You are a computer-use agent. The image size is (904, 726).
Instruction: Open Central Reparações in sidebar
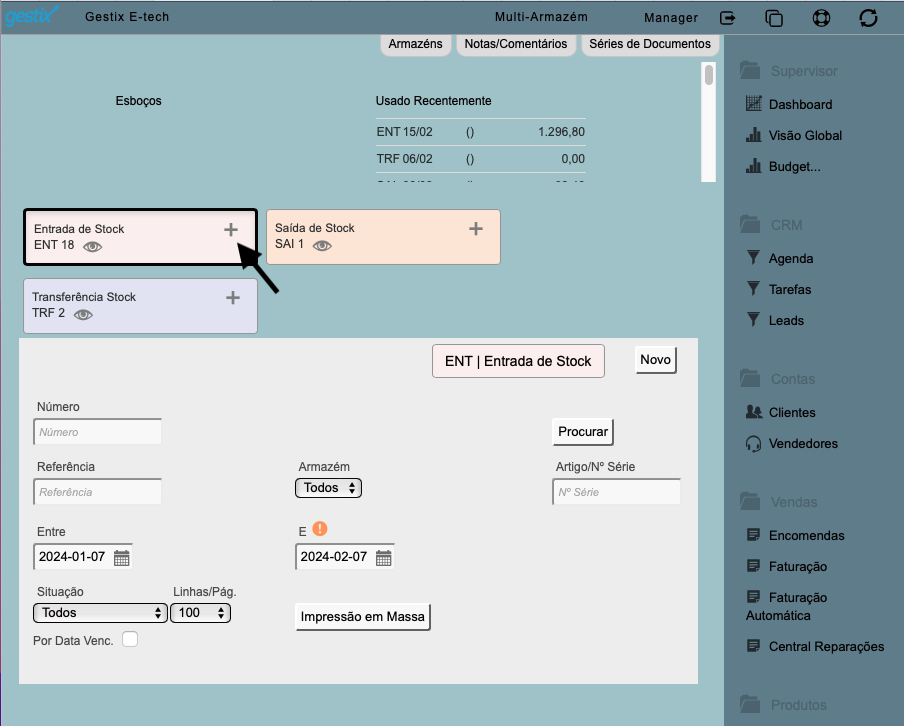pyautogui.click(x=815, y=646)
